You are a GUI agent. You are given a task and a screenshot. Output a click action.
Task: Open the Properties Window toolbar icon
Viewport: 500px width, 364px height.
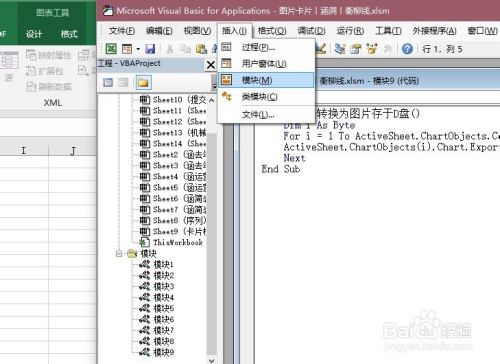[356, 49]
